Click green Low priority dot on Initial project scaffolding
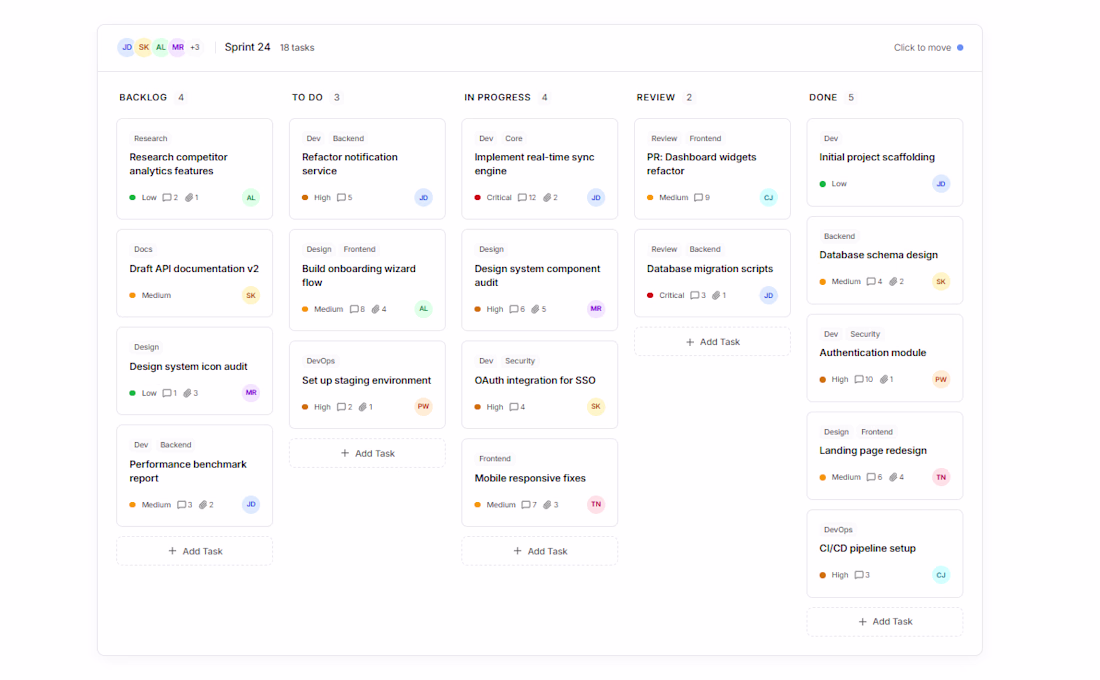This screenshot has height=680, width=1100. [823, 184]
